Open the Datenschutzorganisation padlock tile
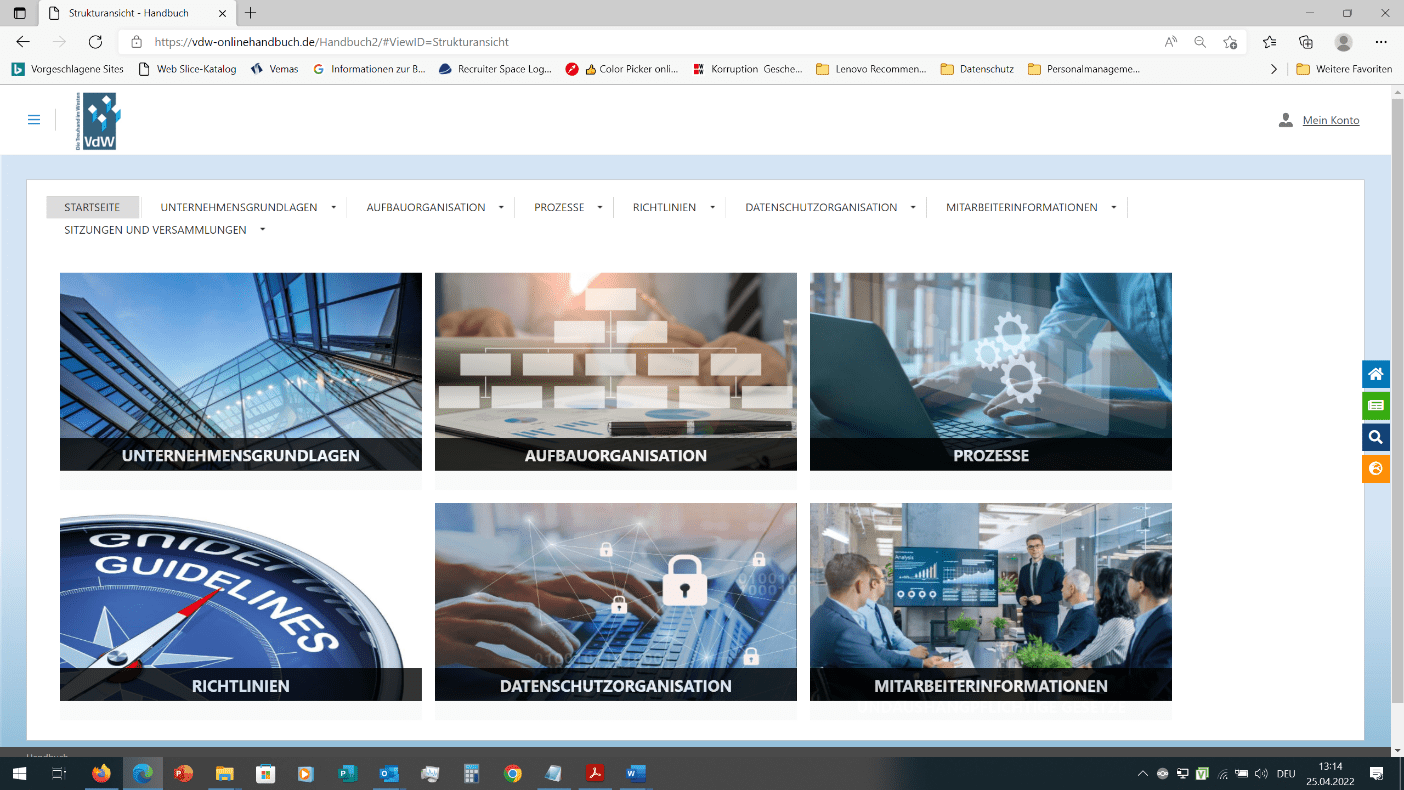The height and width of the screenshot is (790, 1404). [616, 601]
